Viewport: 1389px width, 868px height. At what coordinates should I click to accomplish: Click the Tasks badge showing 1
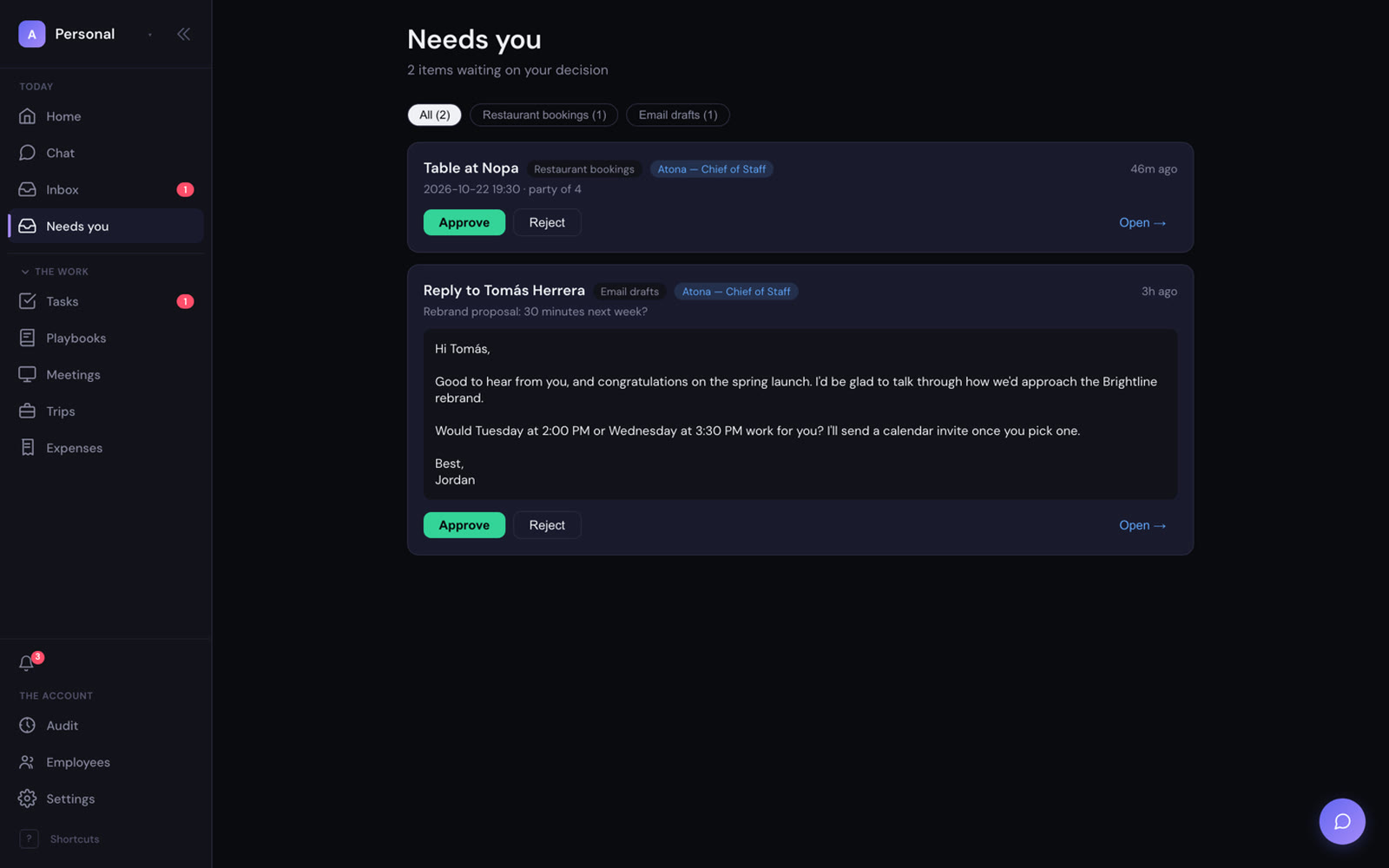tap(185, 301)
